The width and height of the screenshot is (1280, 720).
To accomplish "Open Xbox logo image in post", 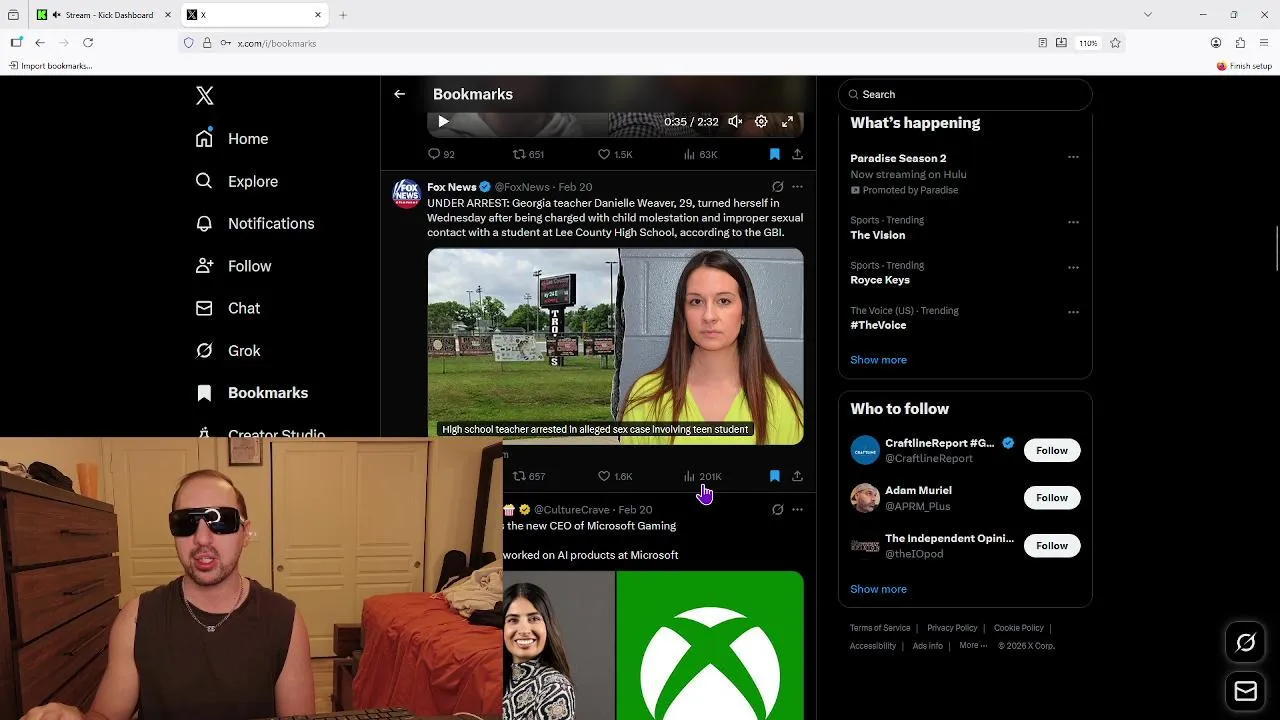I will pos(710,645).
